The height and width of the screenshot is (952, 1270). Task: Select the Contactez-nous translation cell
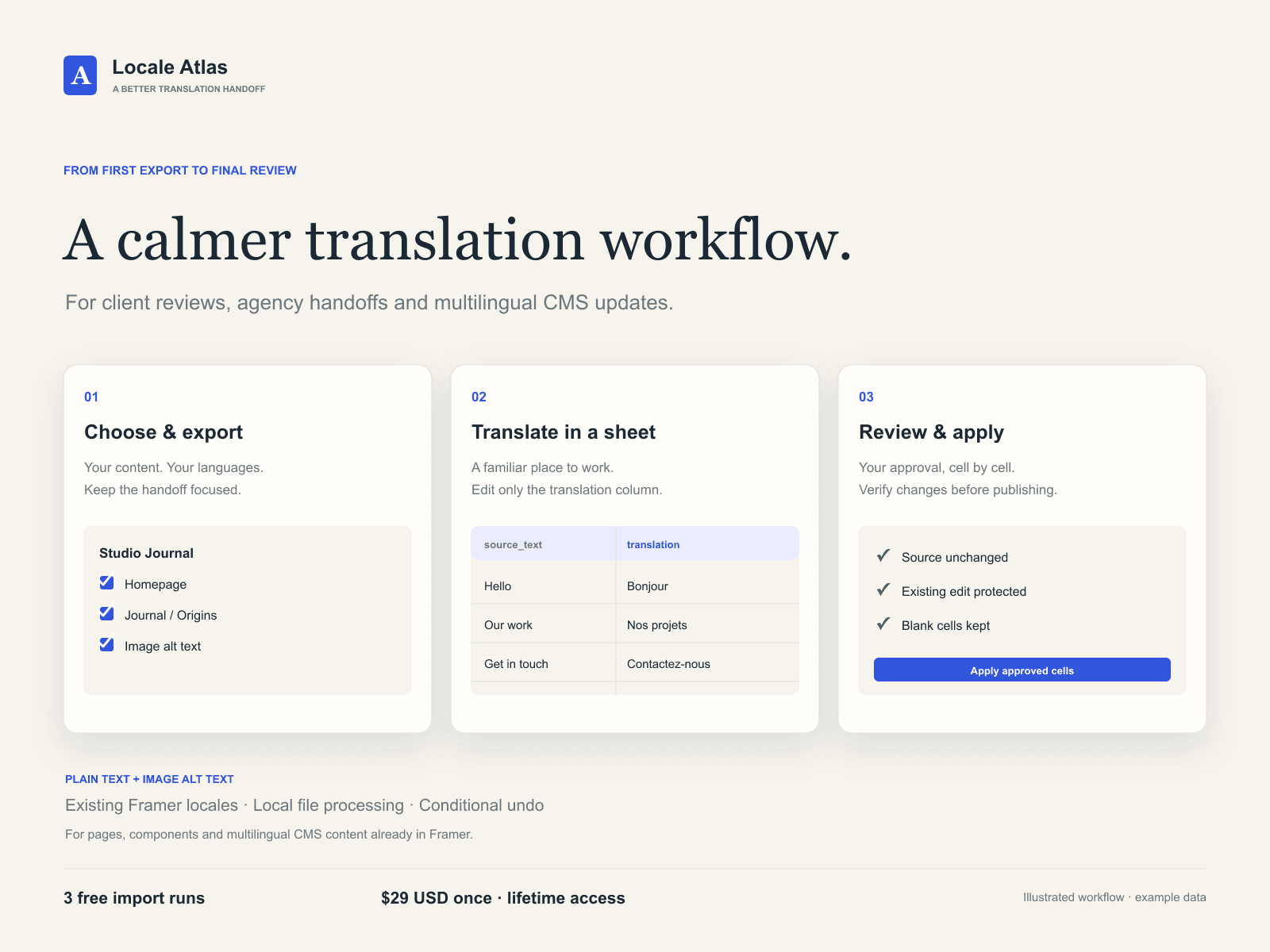coord(707,663)
